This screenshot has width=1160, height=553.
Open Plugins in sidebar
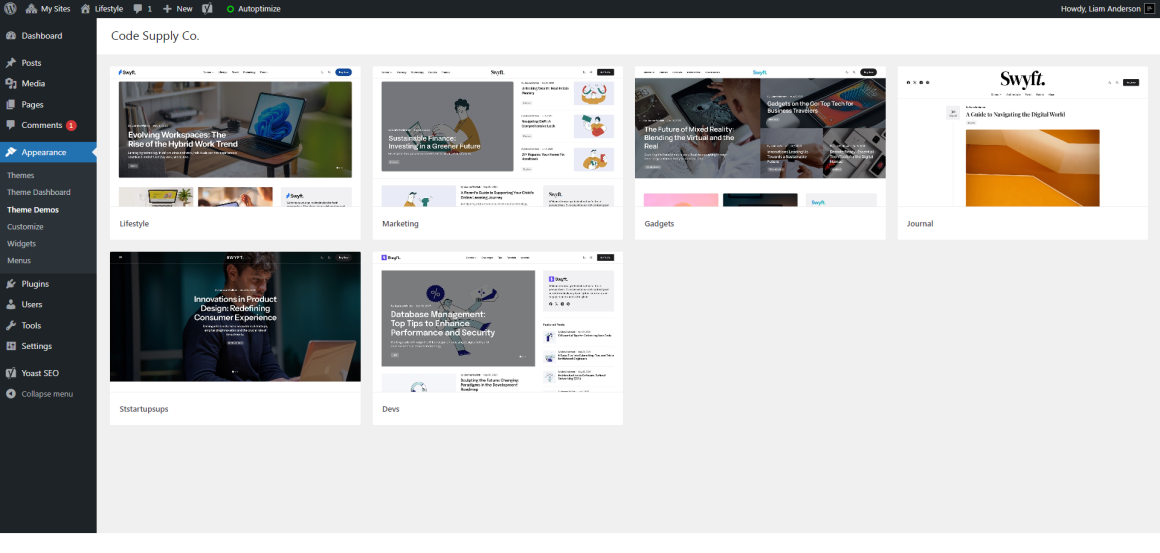[48, 283]
